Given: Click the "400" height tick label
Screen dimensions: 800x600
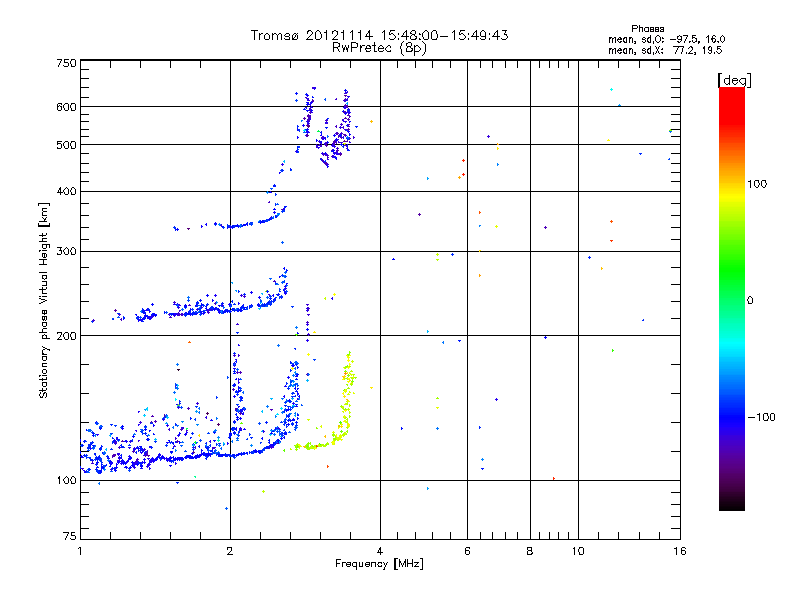Looking at the screenshot, I should 66,192.
